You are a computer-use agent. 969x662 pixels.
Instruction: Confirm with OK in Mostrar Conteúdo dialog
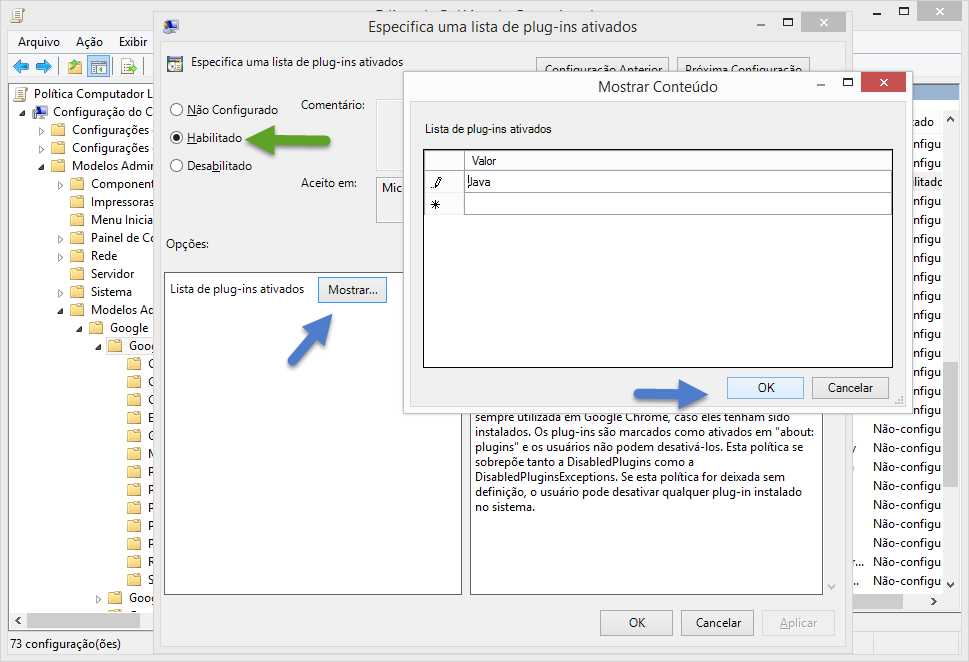pyautogui.click(x=766, y=388)
